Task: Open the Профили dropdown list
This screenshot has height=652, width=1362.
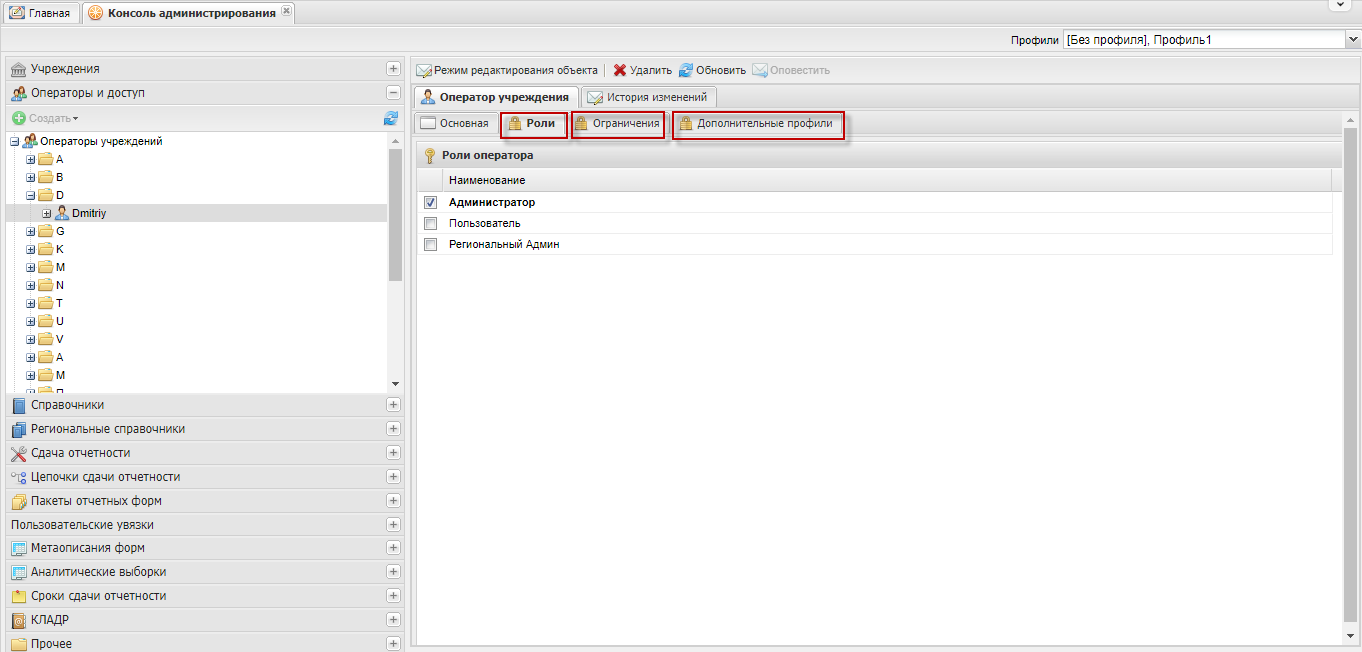Action: click(x=1353, y=40)
